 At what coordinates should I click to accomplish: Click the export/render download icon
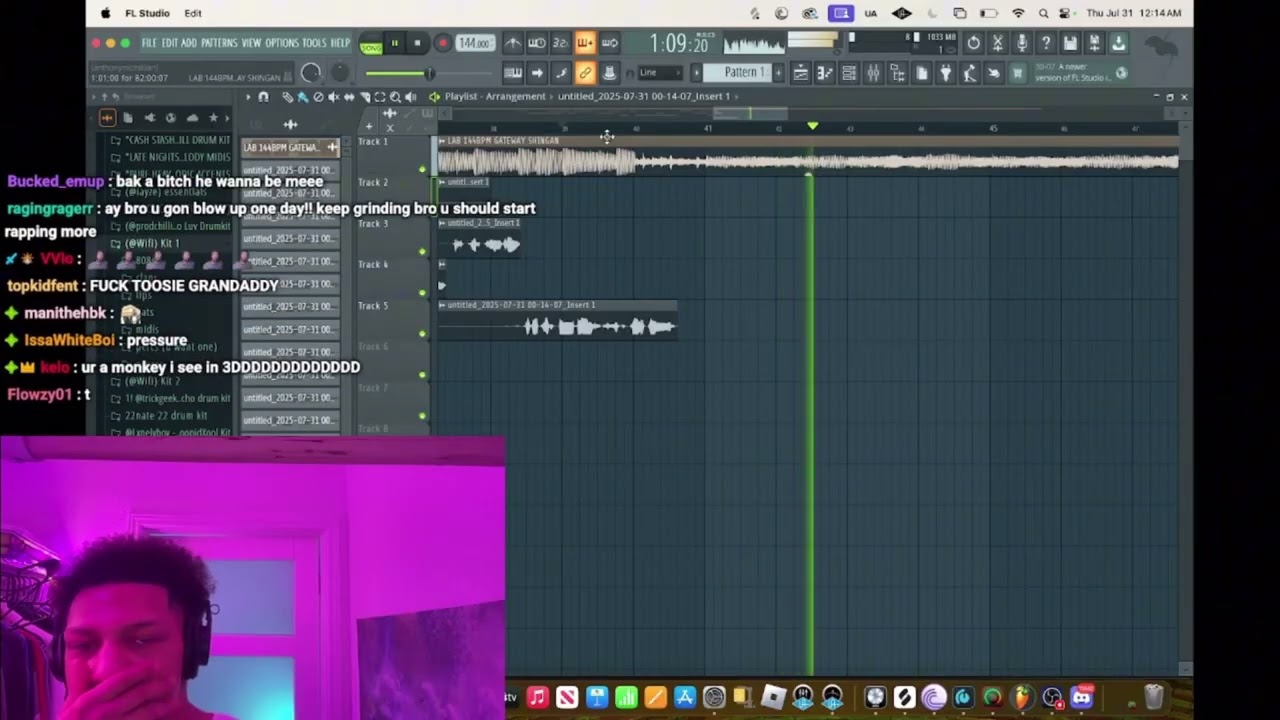(x=1118, y=43)
